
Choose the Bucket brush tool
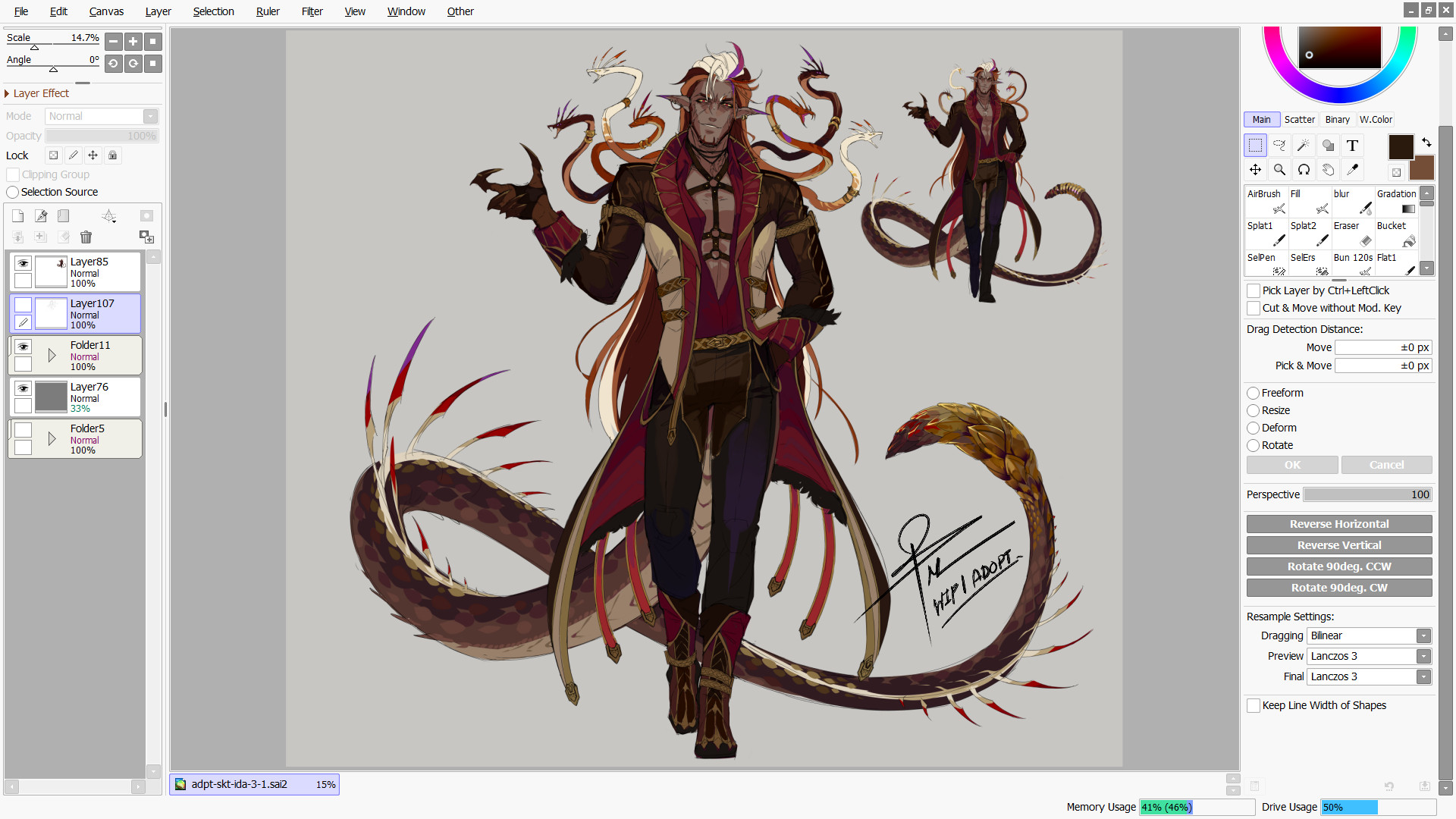(x=1397, y=234)
